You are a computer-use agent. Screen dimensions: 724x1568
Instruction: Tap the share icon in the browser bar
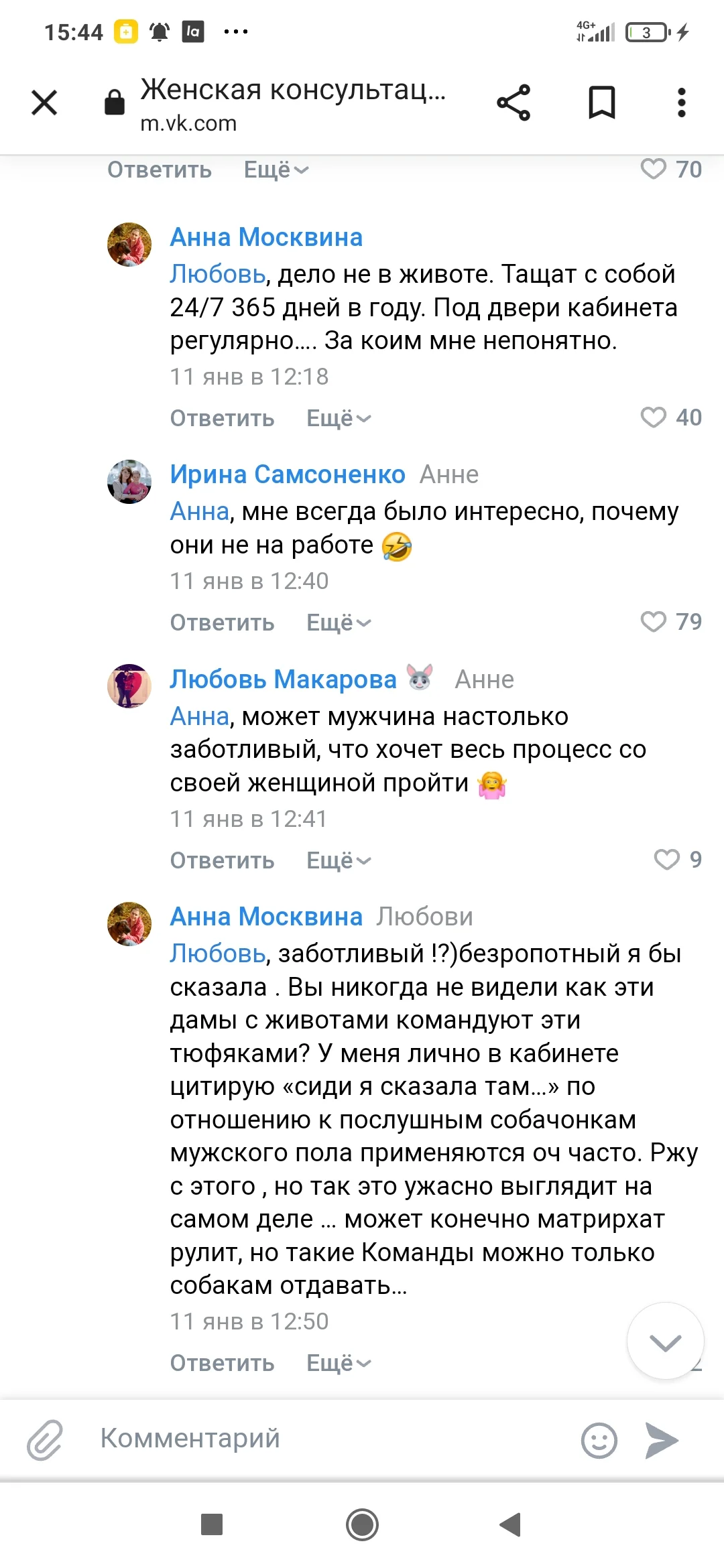coord(514,103)
